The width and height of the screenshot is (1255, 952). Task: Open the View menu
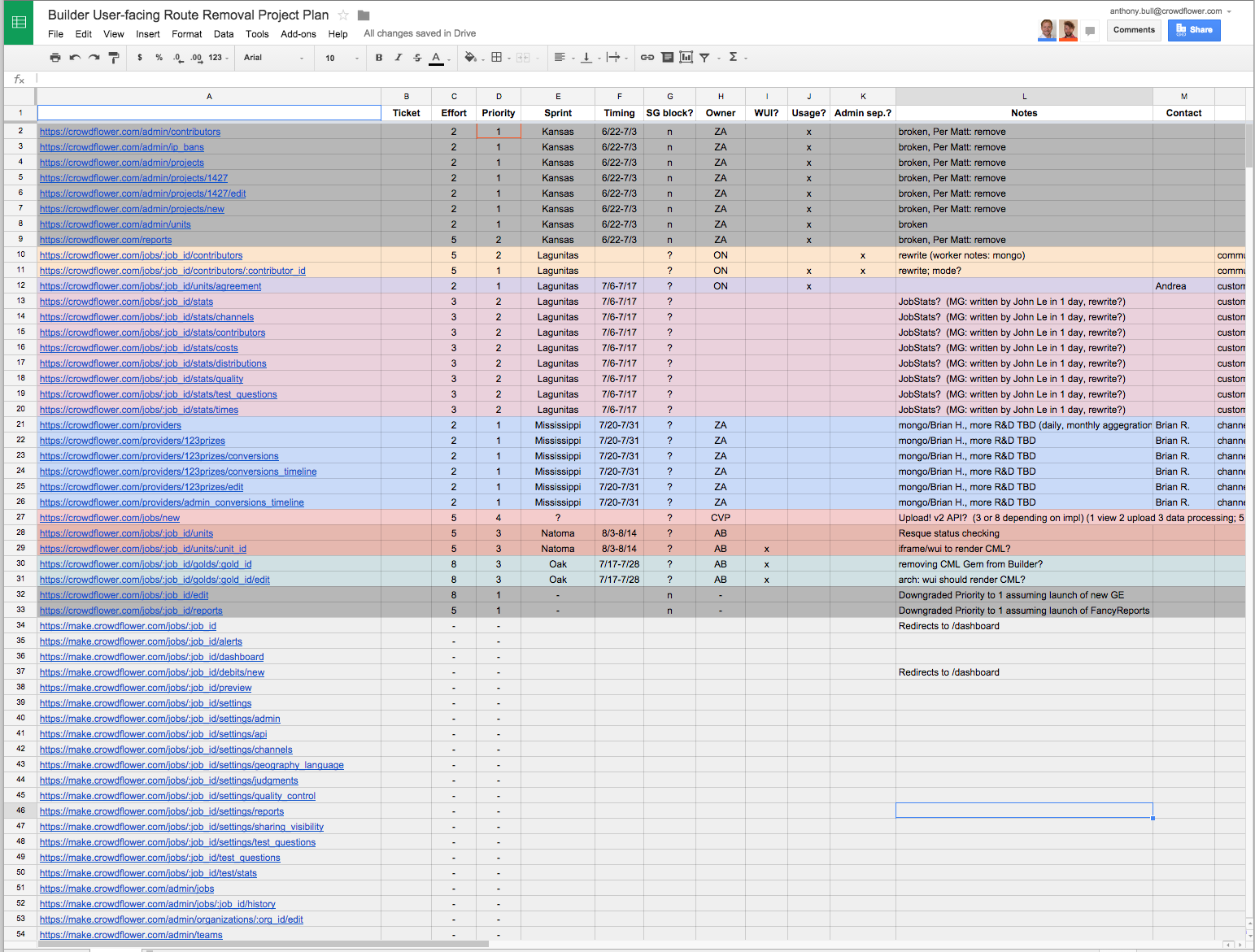[x=114, y=34]
